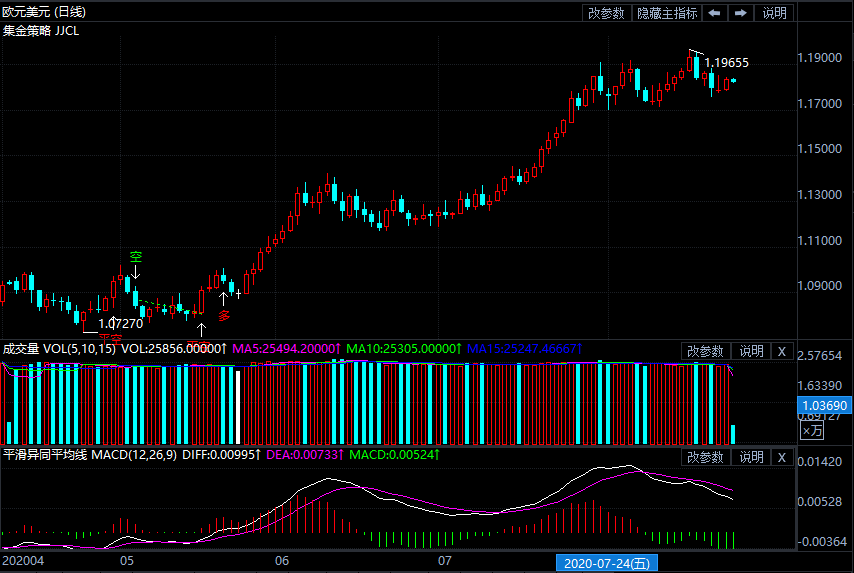Open 改参数 in the MACD panel

tap(705, 457)
